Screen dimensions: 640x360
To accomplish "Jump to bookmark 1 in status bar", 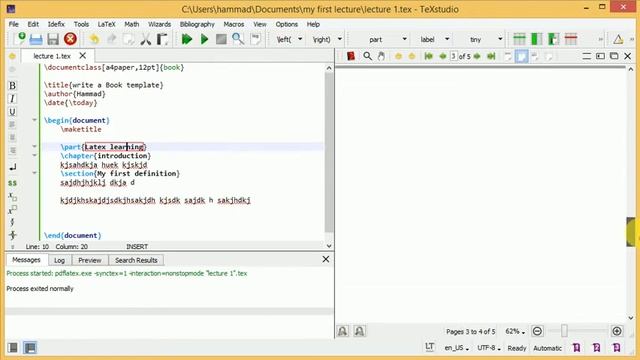I will pos(576,348).
